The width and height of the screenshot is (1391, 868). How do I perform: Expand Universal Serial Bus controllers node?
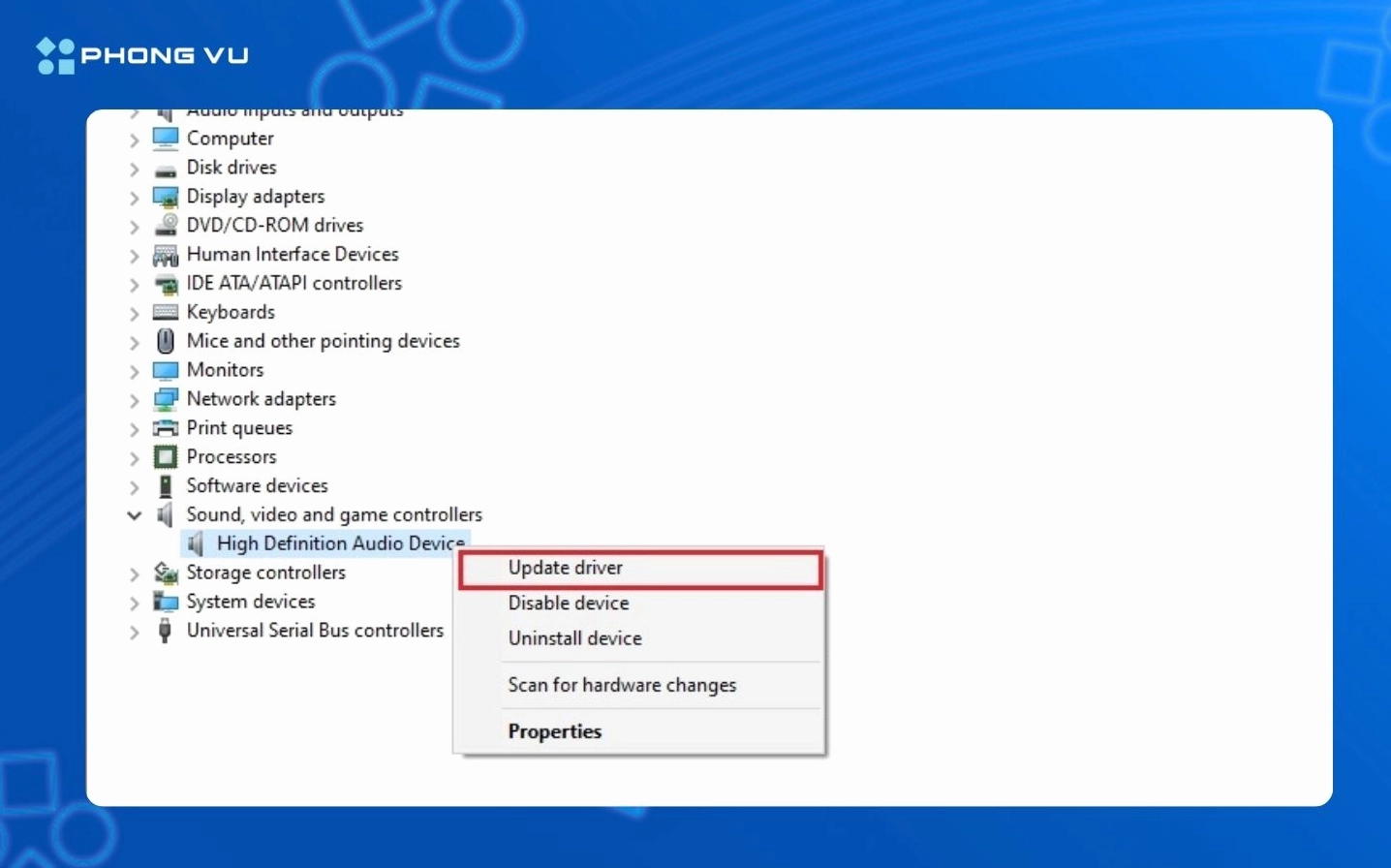coord(134,633)
